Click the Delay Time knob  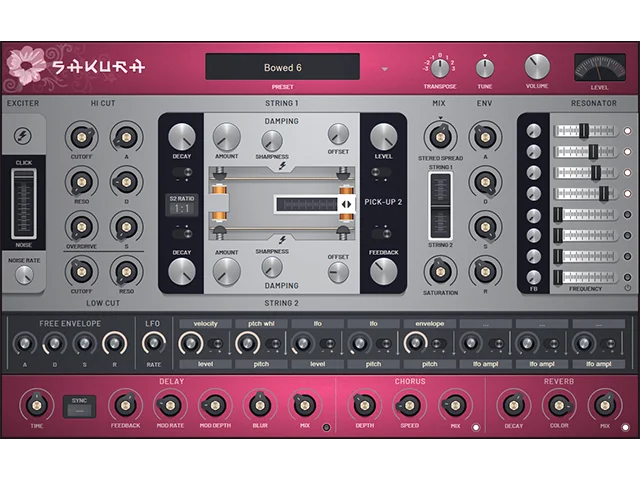click(x=37, y=405)
